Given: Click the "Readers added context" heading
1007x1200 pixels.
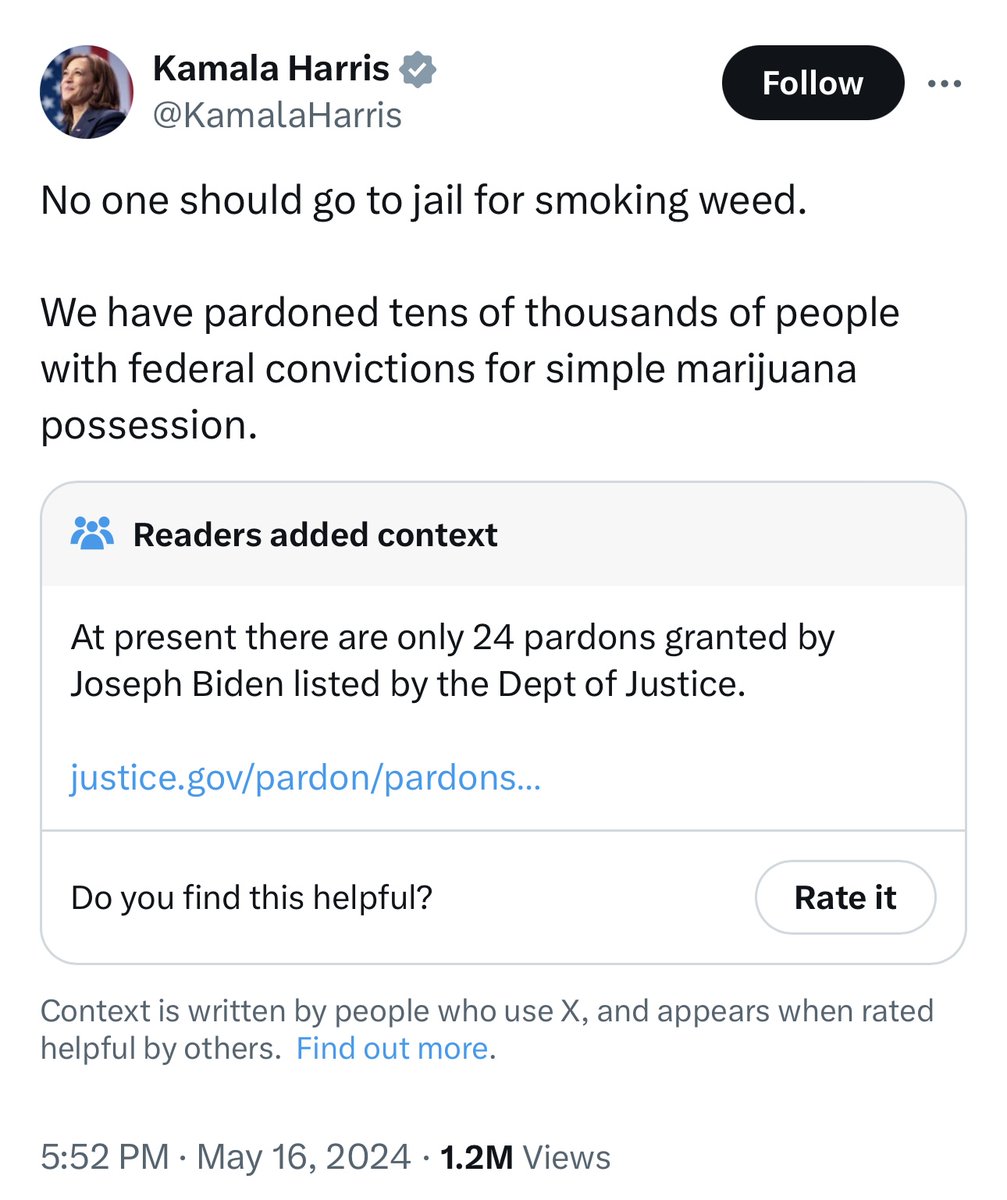Looking at the screenshot, I should pyautogui.click(x=315, y=535).
